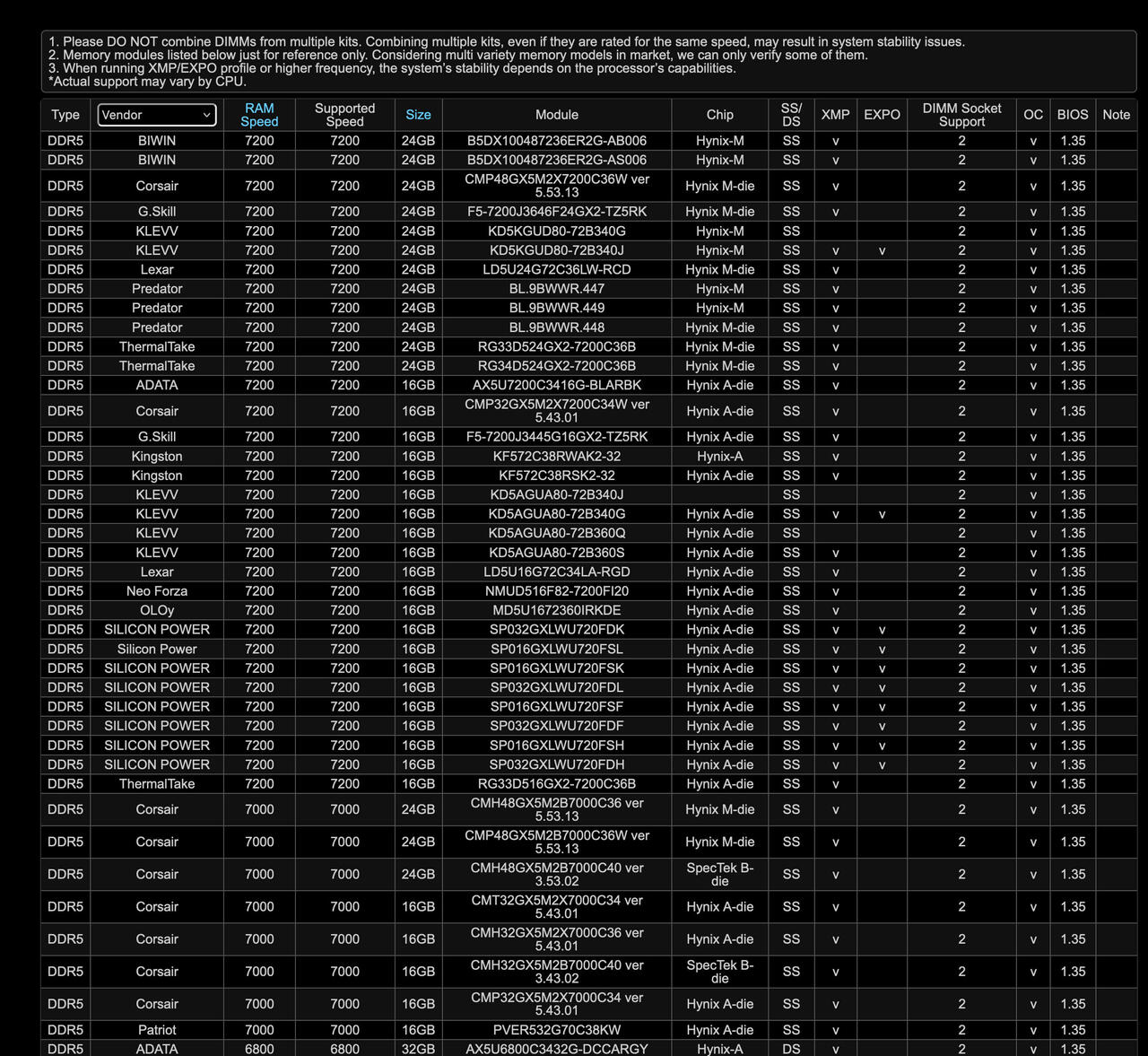Image resolution: width=1148 pixels, height=1056 pixels.
Task: Select module SP016GXLWU720FSK
Action: click(557, 668)
